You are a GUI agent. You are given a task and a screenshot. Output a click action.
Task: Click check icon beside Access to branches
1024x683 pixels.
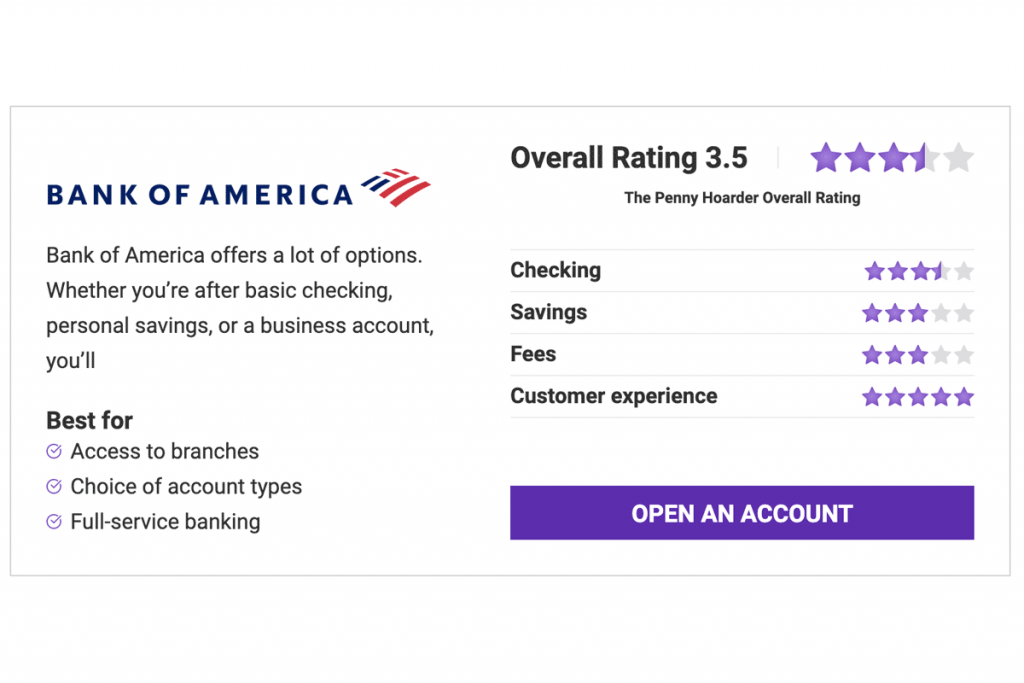55,452
